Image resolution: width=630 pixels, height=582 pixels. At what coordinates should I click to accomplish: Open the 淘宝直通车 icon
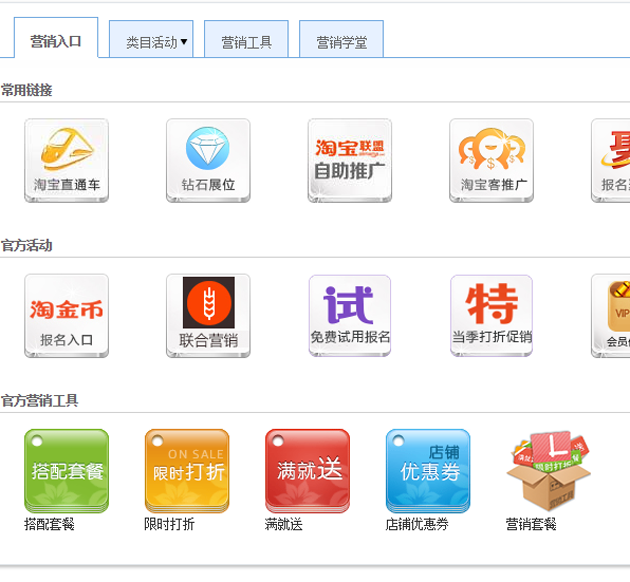pos(66,160)
